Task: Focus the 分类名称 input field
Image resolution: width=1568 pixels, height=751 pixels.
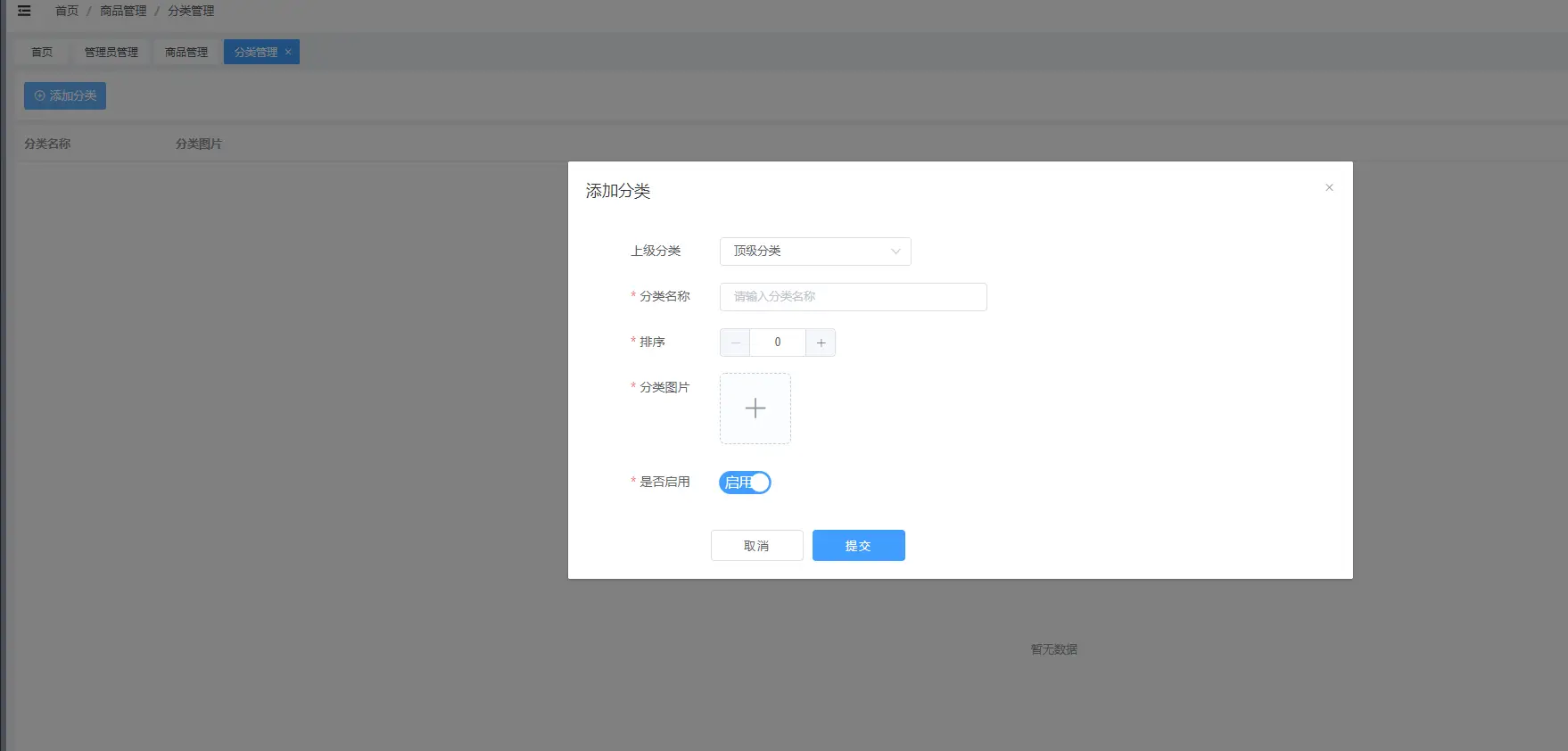Action: 853,297
